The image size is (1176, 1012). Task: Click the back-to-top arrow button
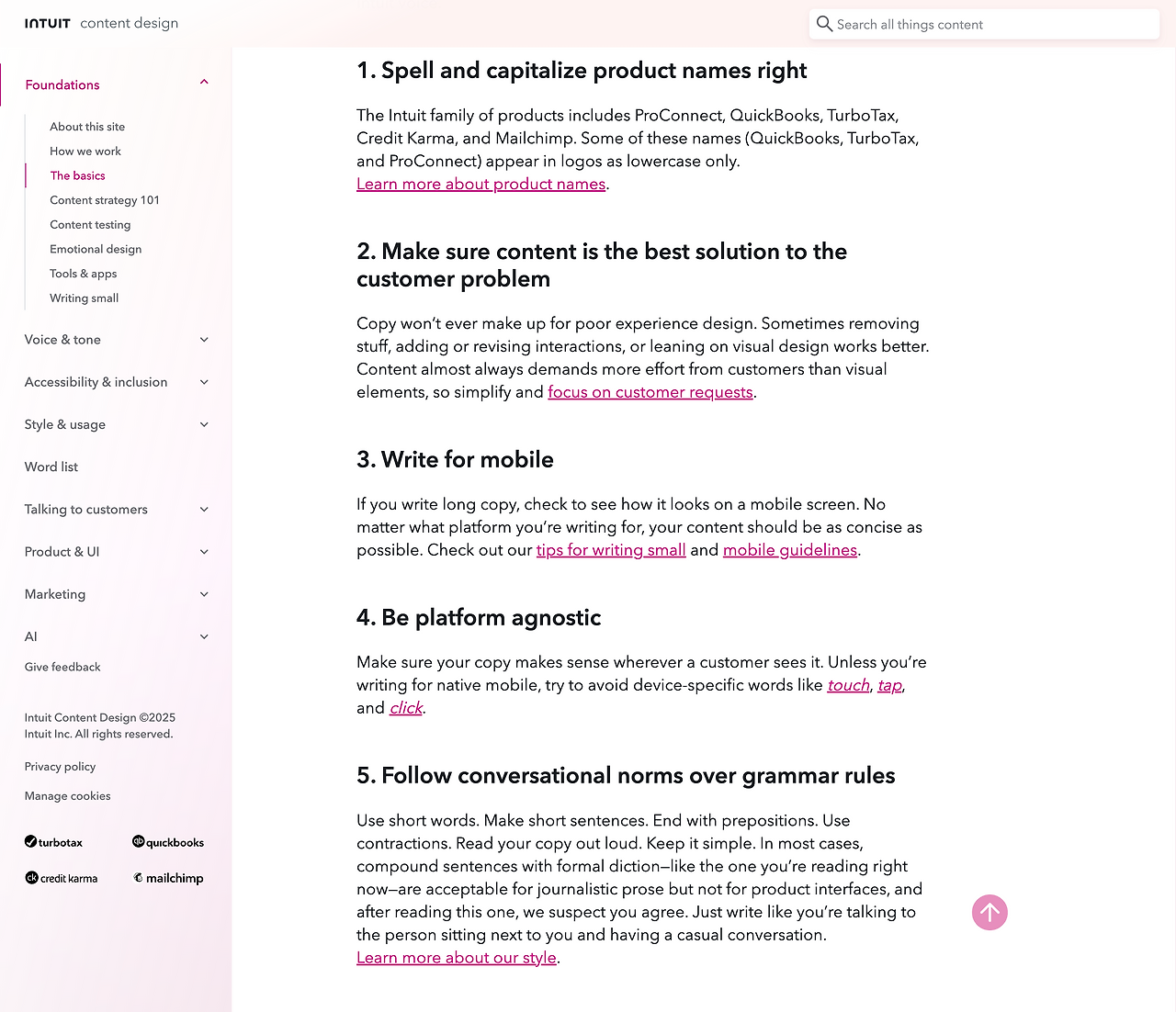[x=989, y=912]
